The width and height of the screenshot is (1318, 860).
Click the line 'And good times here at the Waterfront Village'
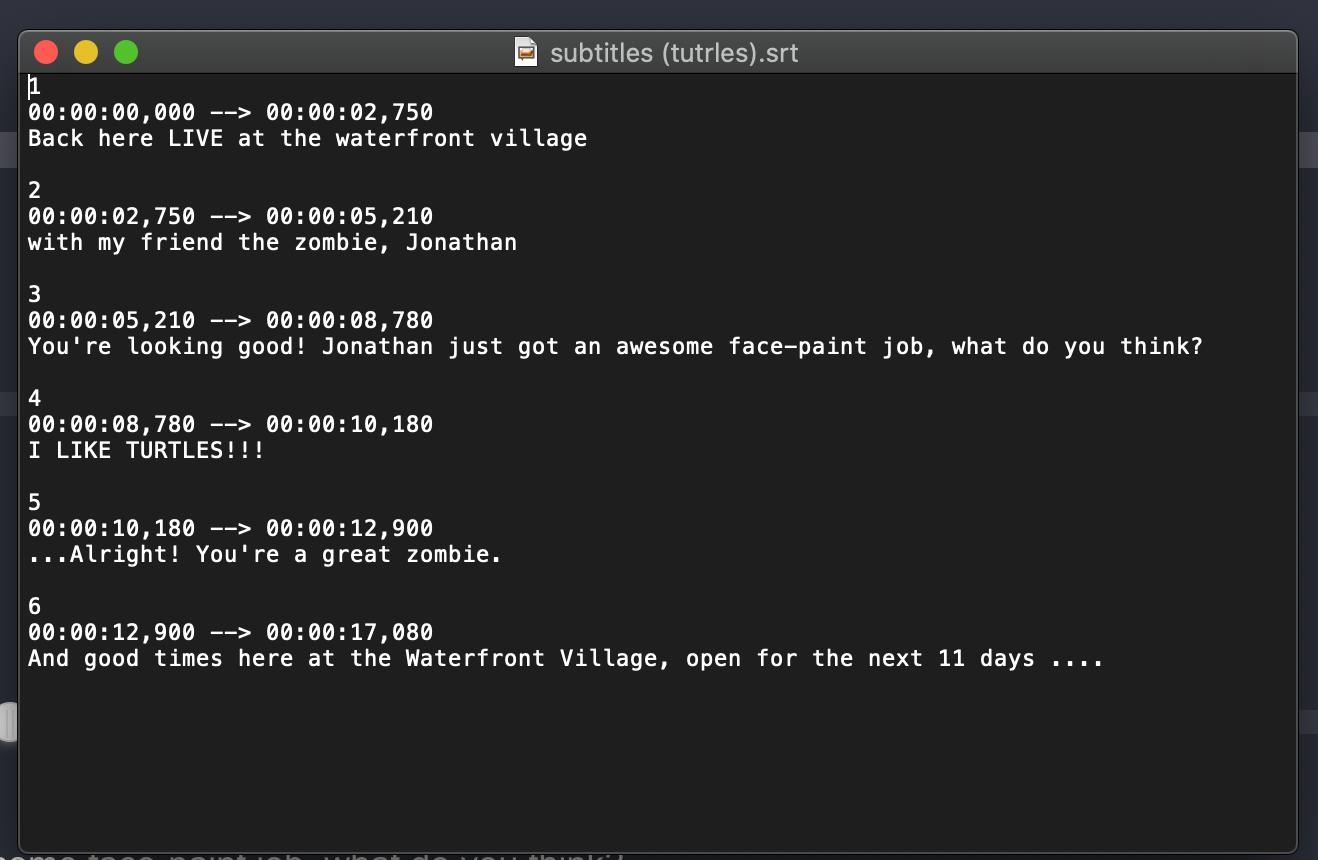click(x=565, y=658)
